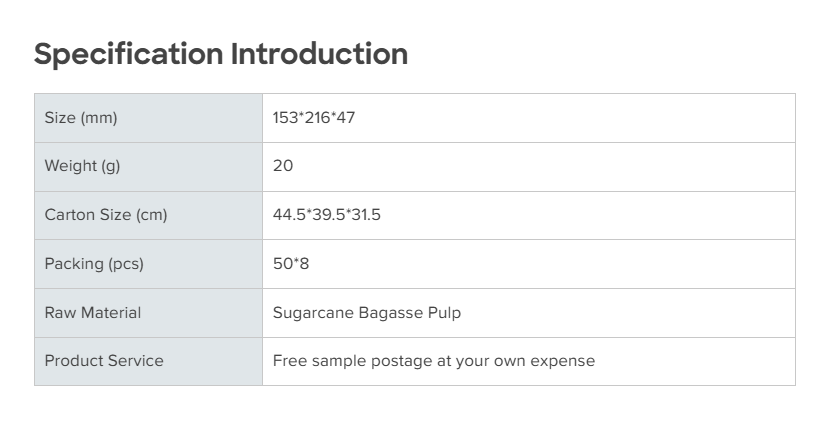
Task: Click the word Free in Product Service row
Action: coord(289,361)
